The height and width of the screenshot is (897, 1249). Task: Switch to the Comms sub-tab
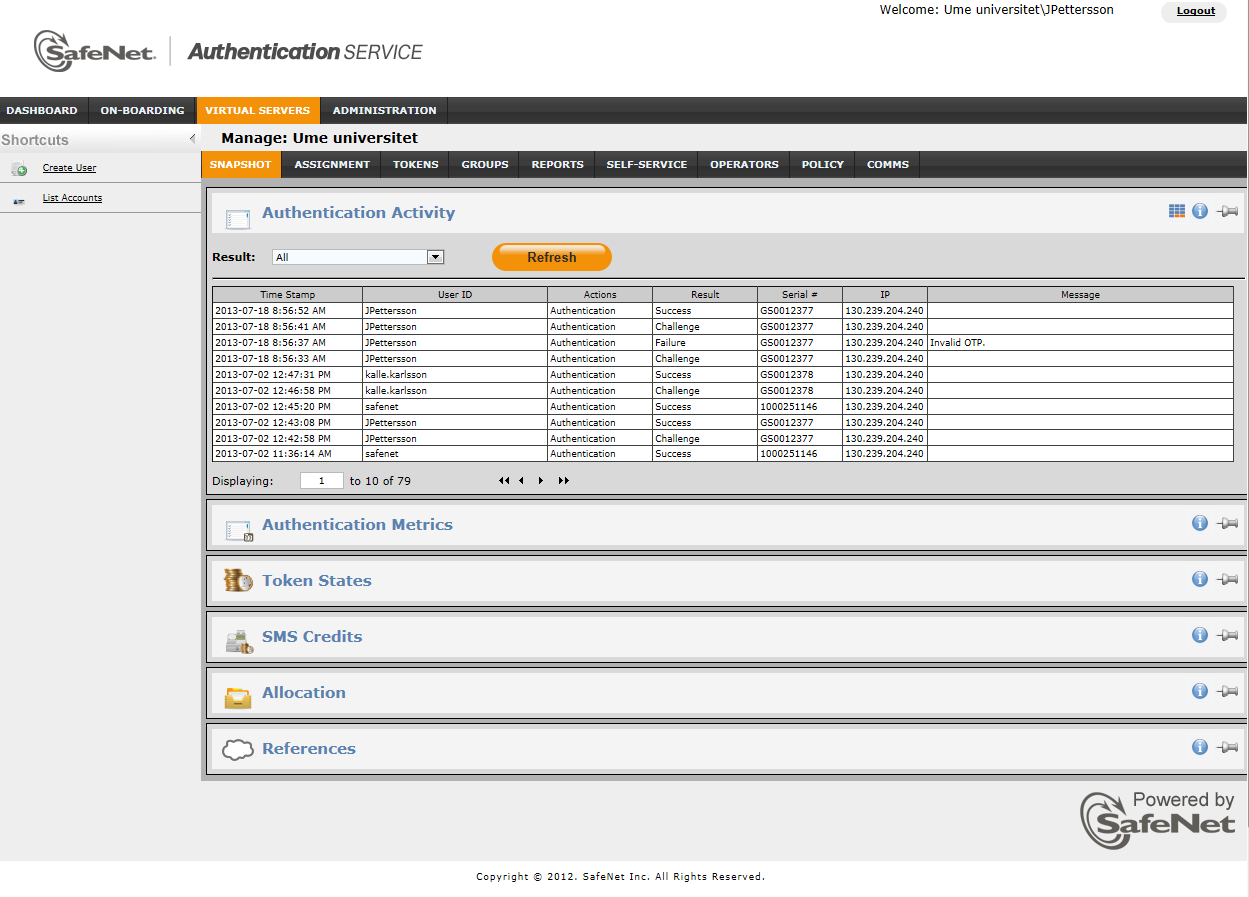[x=888, y=164]
